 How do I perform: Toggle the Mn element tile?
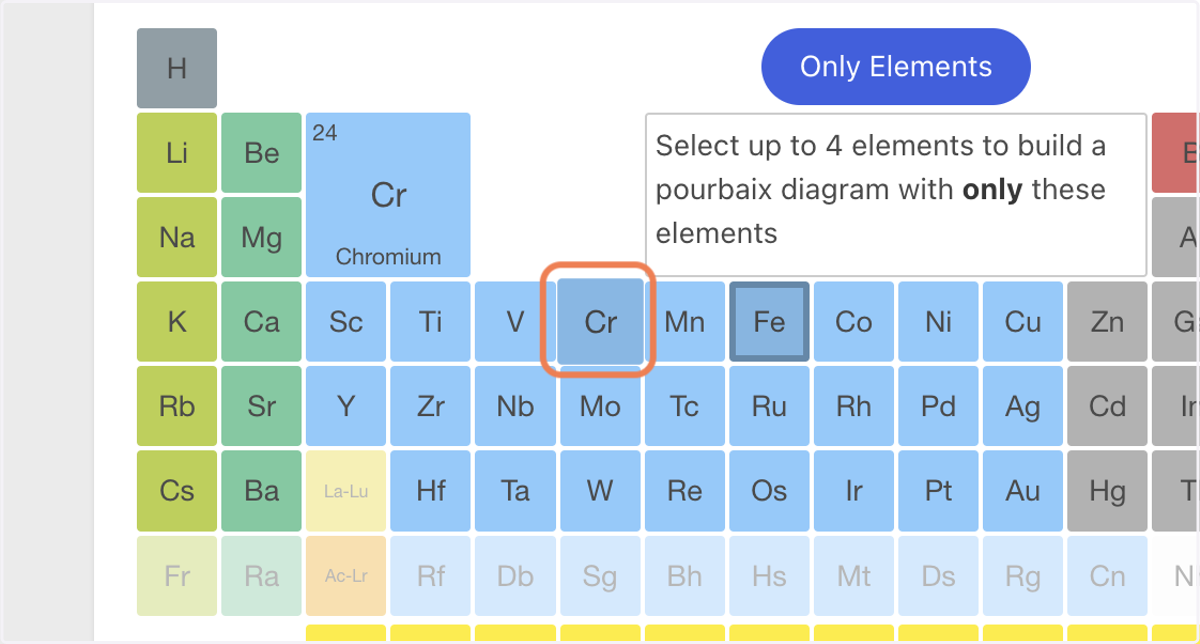coord(685,321)
